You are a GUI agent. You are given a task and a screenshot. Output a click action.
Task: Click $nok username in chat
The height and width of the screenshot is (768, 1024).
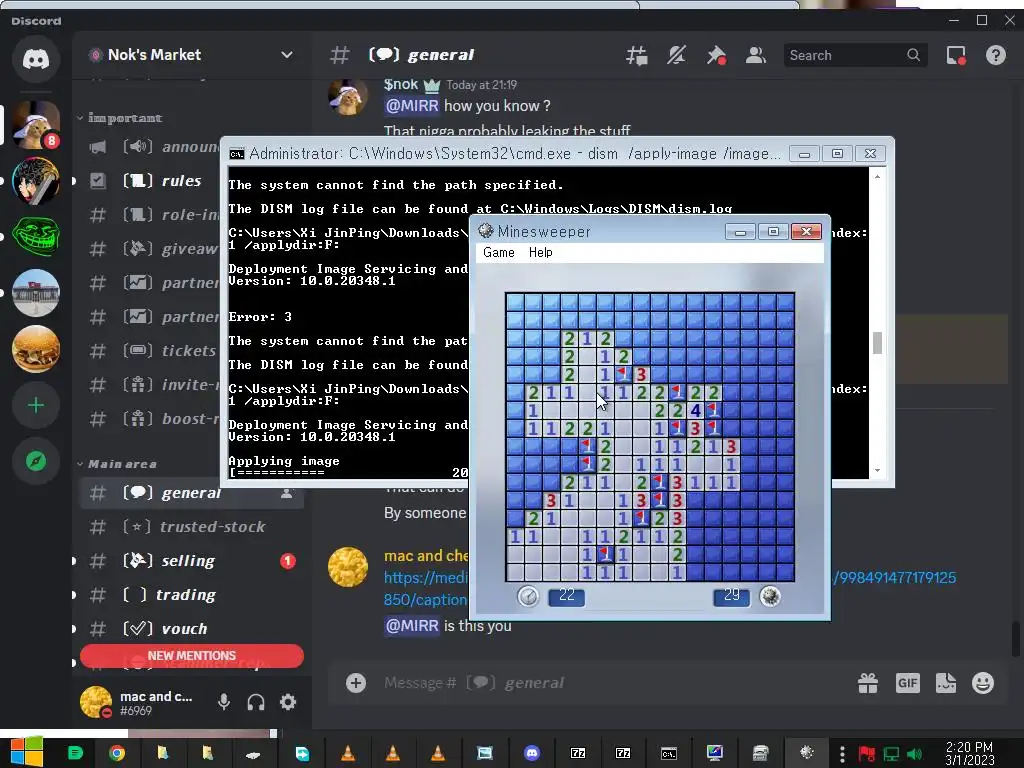point(401,84)
